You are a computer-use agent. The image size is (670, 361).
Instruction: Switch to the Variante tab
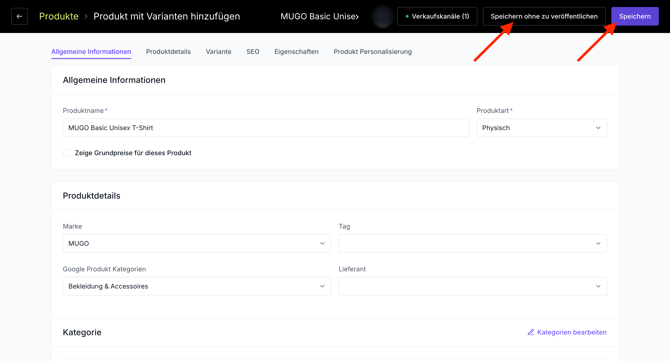218,52
